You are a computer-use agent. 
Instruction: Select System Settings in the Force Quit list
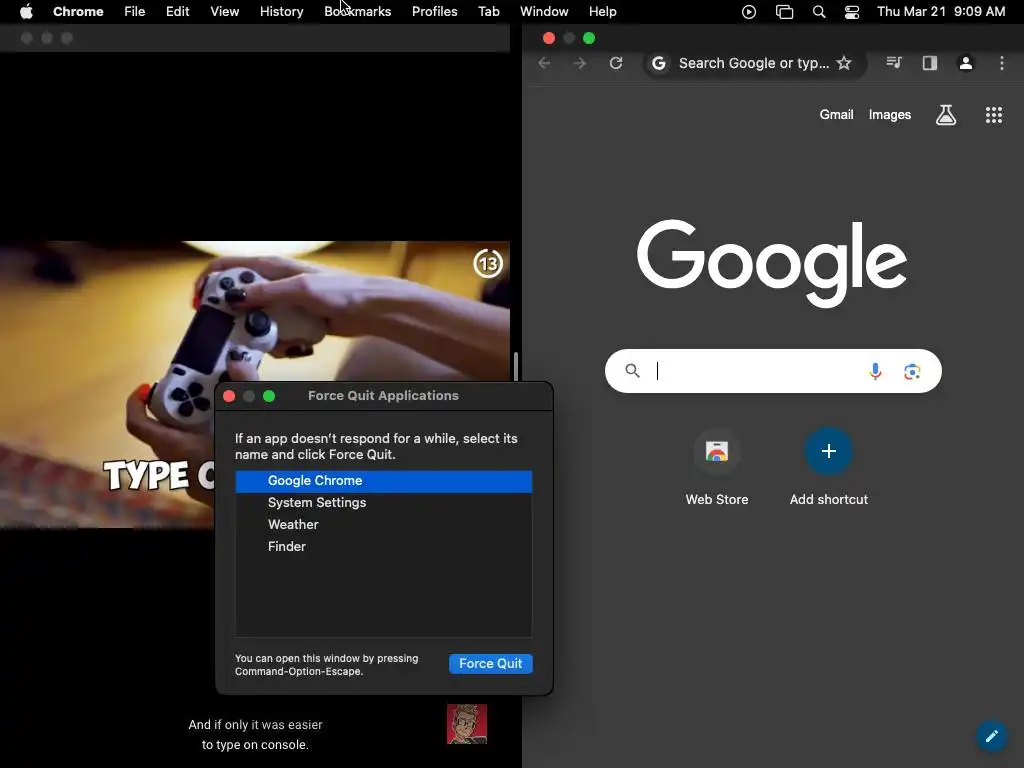point(383,503)
